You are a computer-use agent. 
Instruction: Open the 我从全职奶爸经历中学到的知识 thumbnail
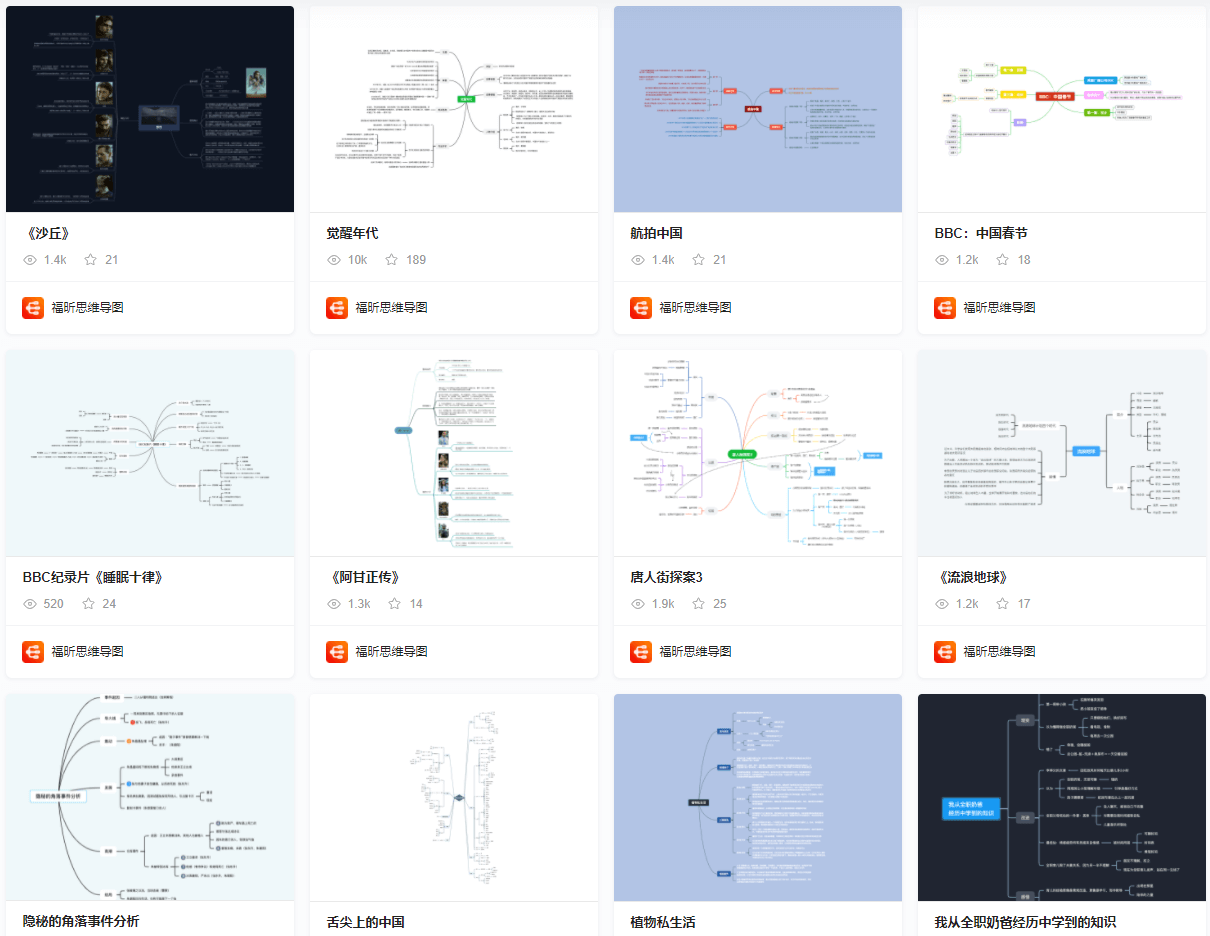tap(1062, 797)
